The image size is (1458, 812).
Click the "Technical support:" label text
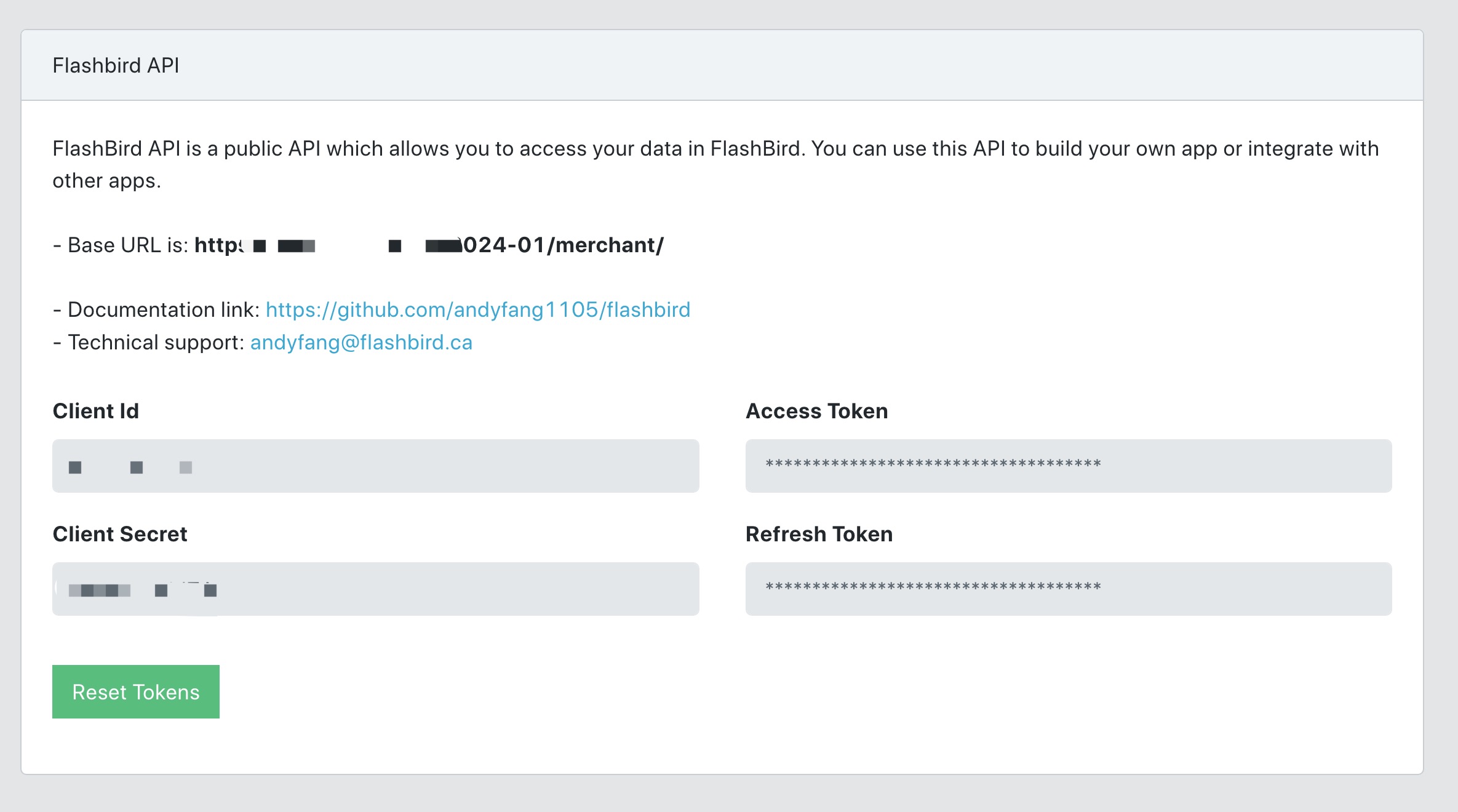point(156,342)
